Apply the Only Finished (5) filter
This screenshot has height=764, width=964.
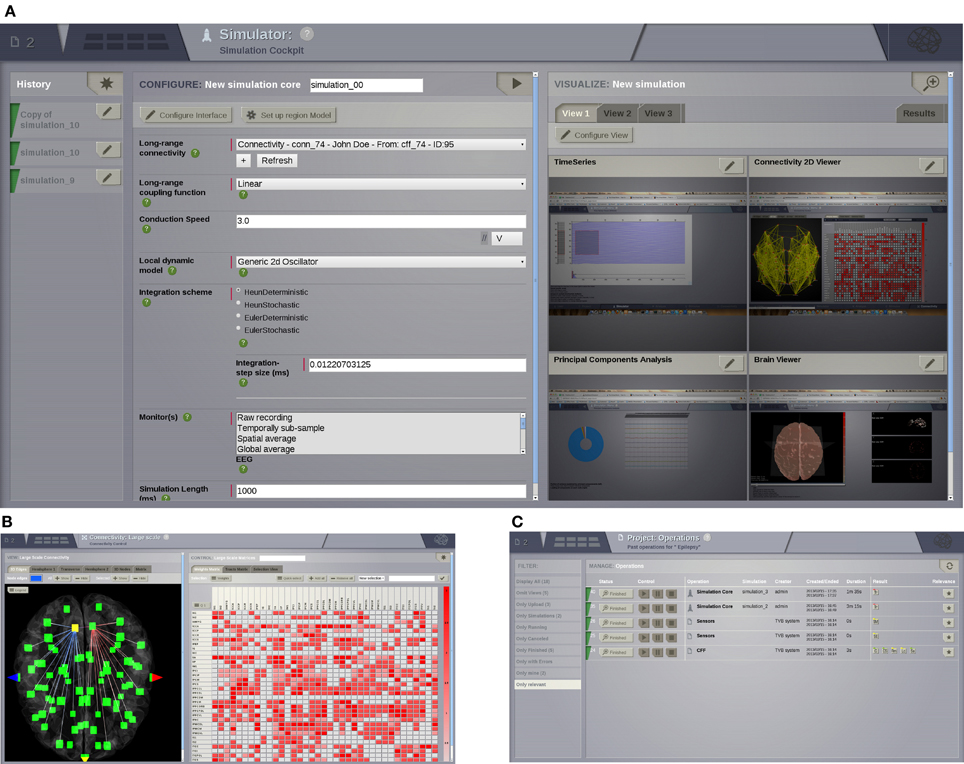tap(548, 650)
